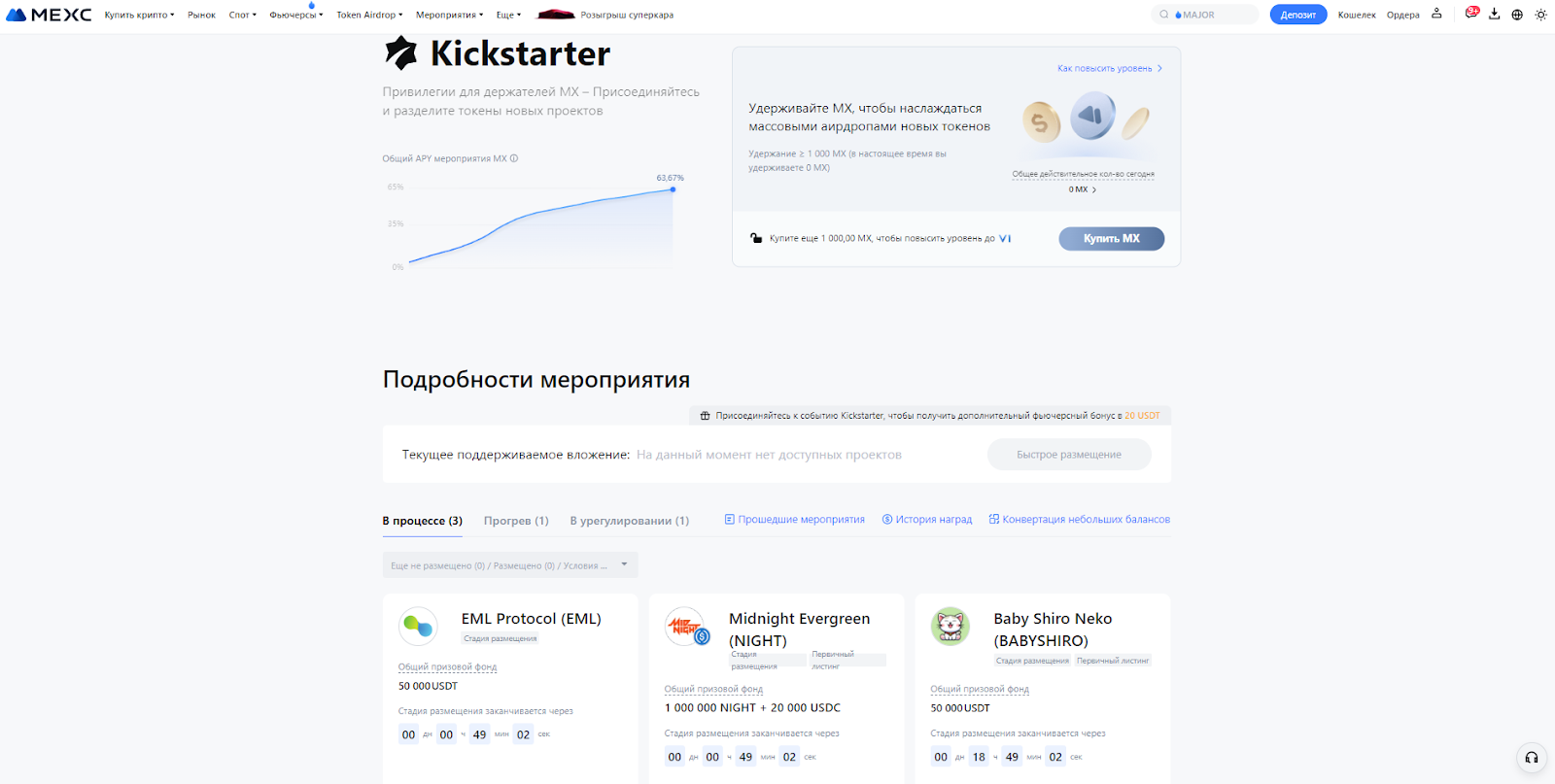Click the Быстрое размещение button
The width and height of the screenshot is (1555, 784).
point(1069,455)
